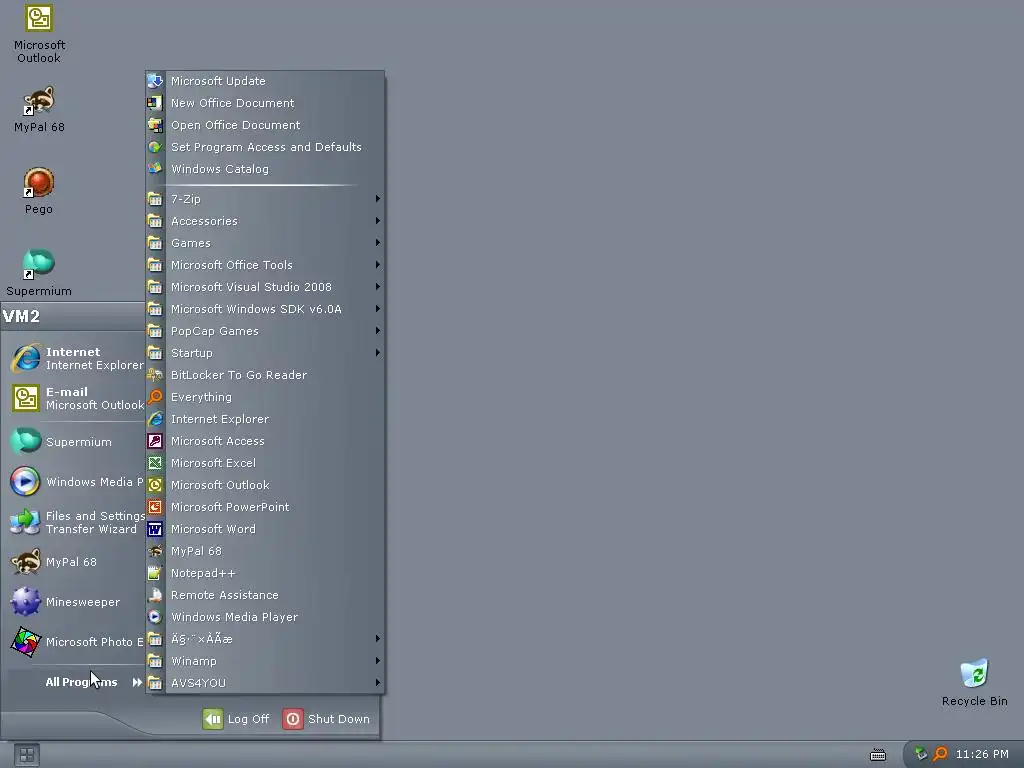The image size is (1024, 768).
Task: Click the Everything search icon in the system tray
Action: 940,754
